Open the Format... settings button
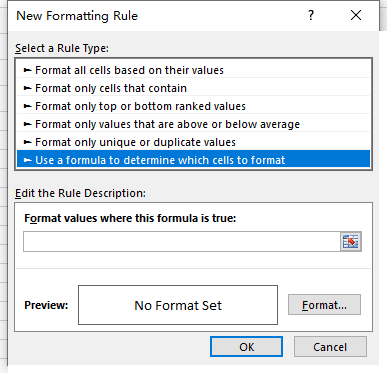This screenshot has width=387, height=373. pos(324,305)
